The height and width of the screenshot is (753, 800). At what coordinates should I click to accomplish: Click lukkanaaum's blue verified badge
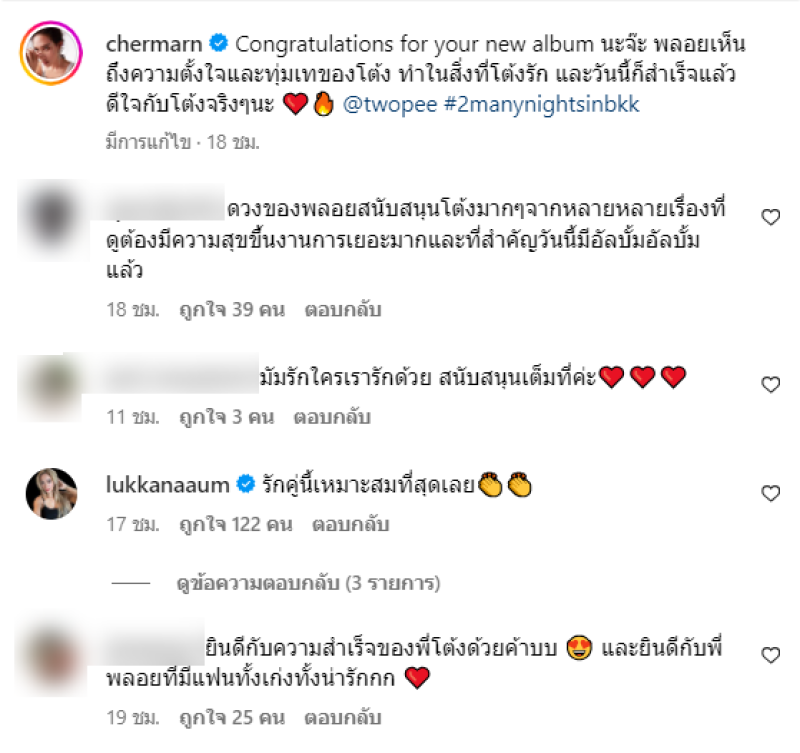click(246, 484)
